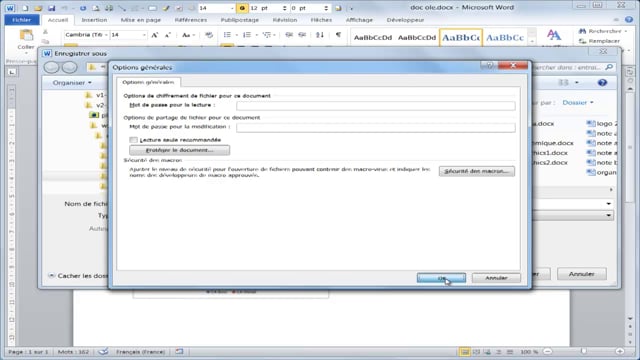Click the tab selector L icon by ruler
This screenshot has width=640, height=360.
[x=12, y=72]
